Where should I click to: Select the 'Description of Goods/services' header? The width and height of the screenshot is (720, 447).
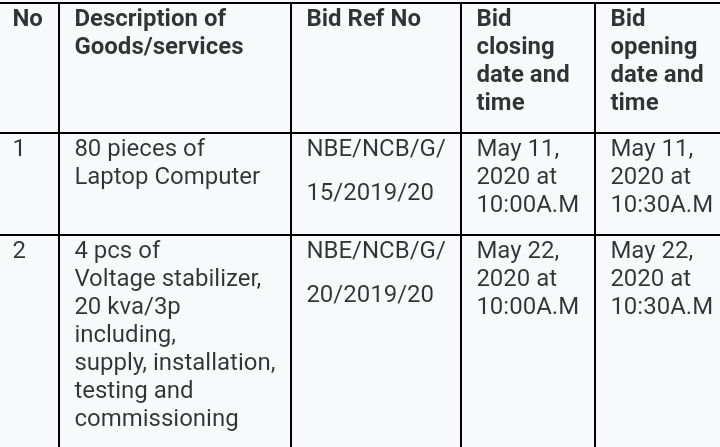[159, 32]
